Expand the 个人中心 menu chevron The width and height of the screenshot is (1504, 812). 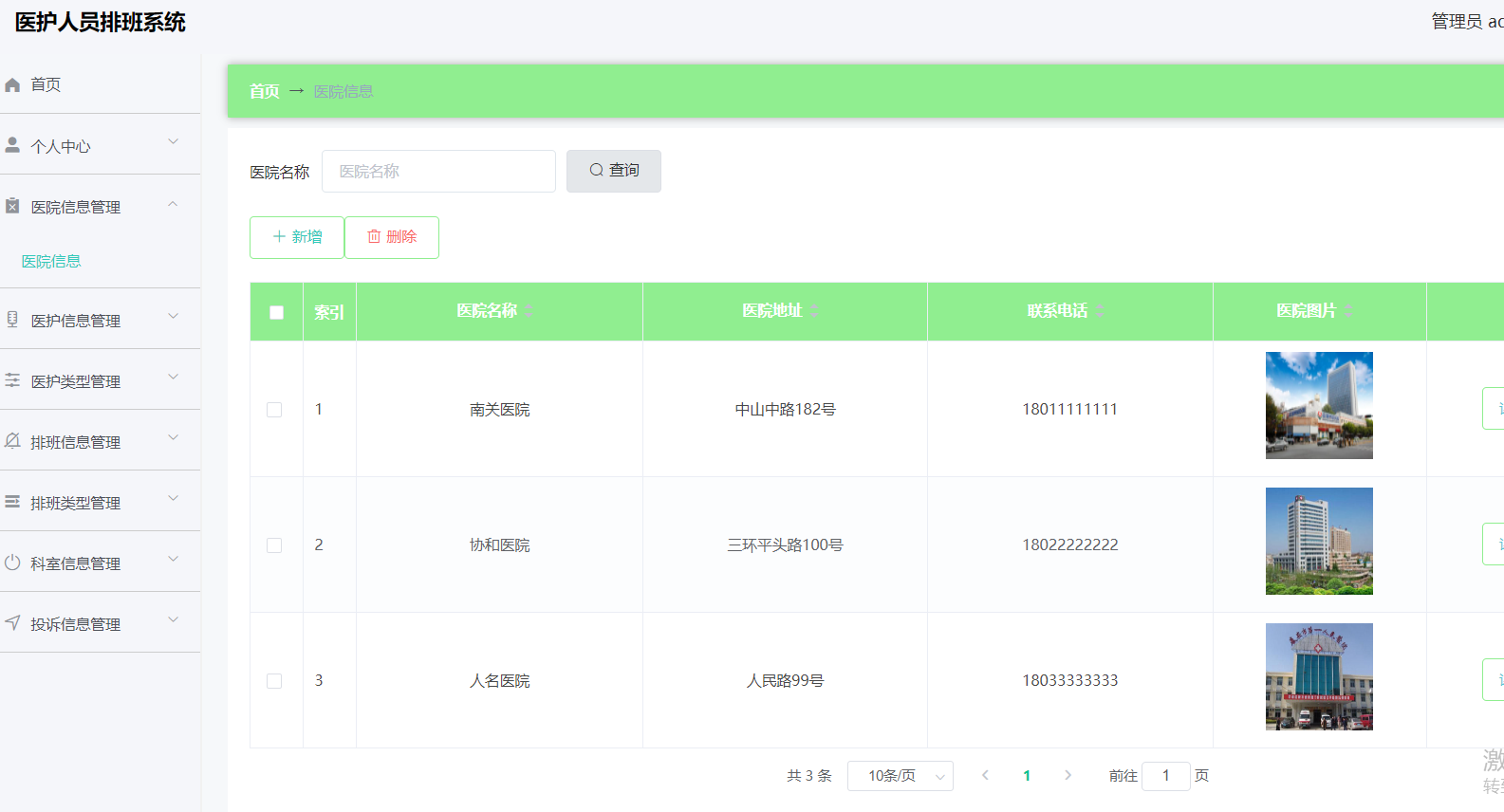tap(173, 142)
